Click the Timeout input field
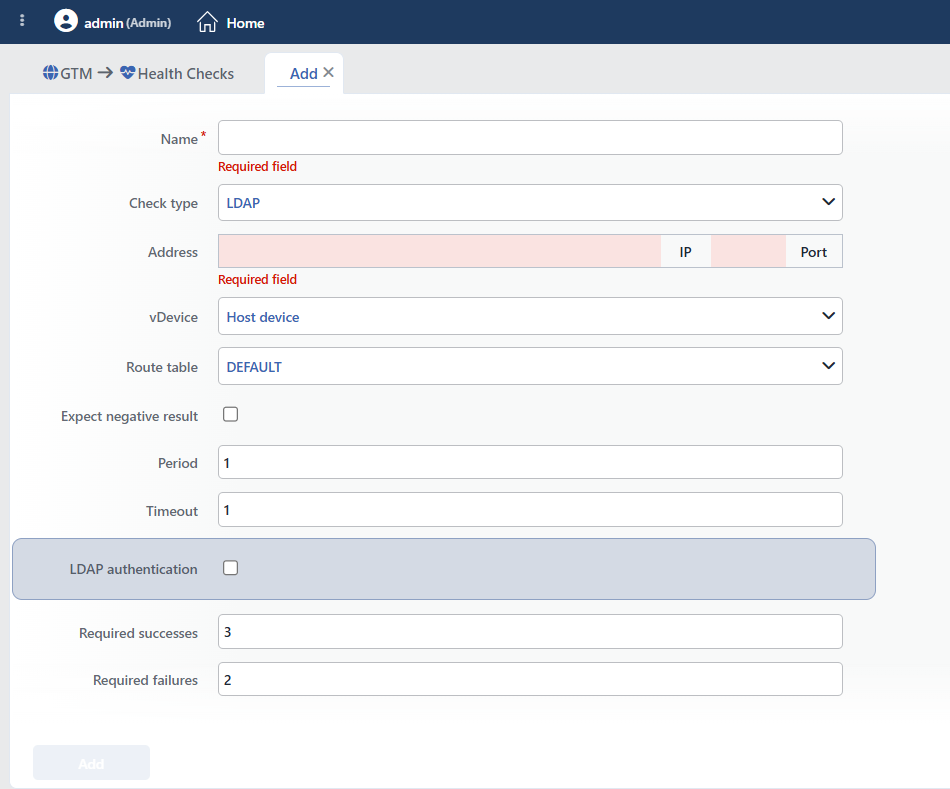Screen dimensions: 950x789 point(530,510)
